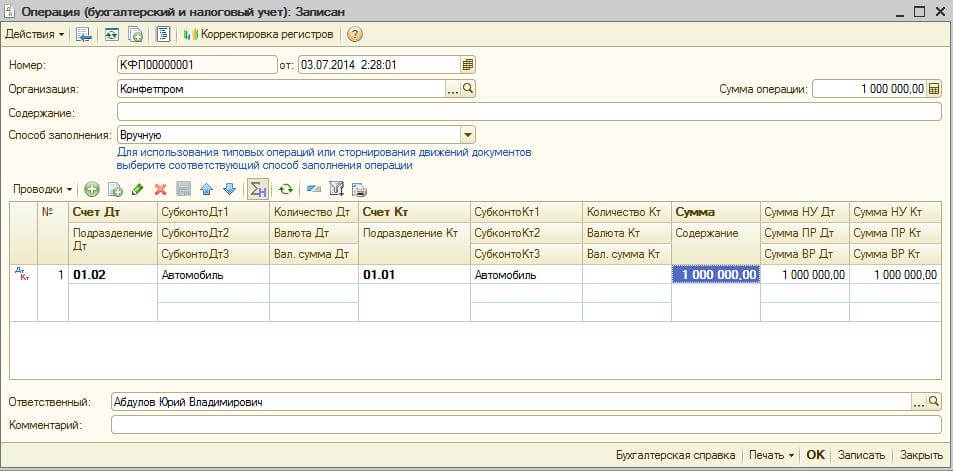Click the pencil edit entry icon
Screen dimensions: 953x471
[137, 189]
